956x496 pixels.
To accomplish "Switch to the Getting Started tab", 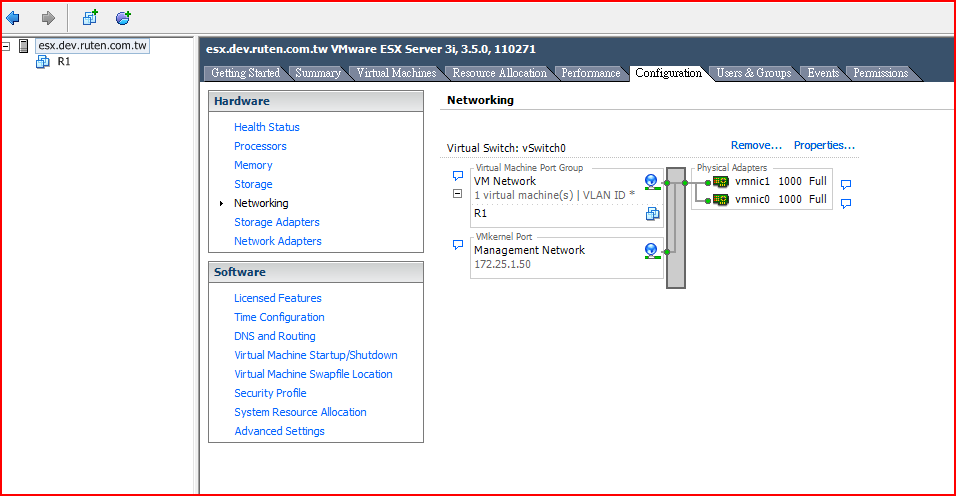I will click(x=245, y=73).
